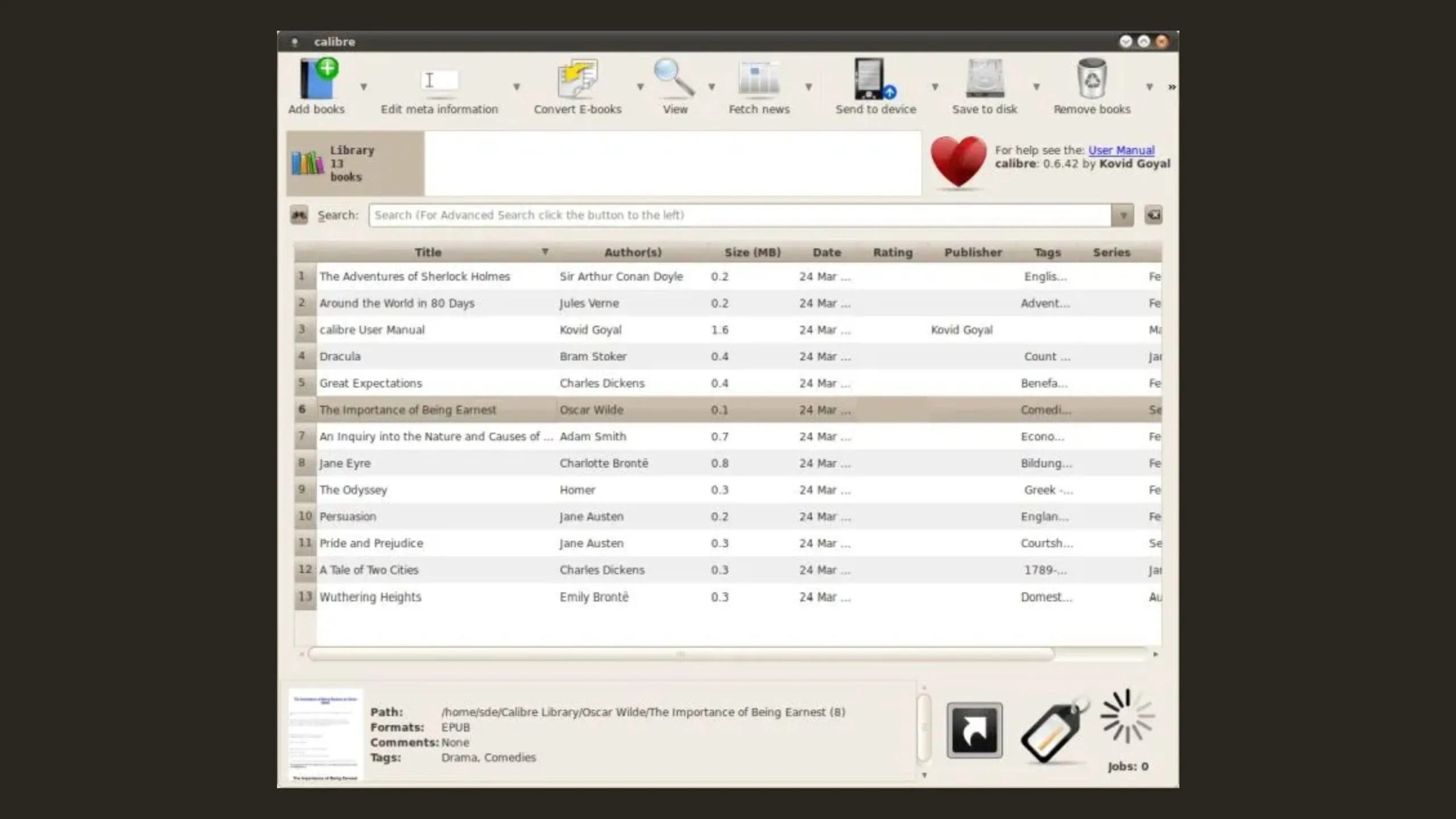Click Sir Arthur Conan Doyle author cell

point(621,276)
